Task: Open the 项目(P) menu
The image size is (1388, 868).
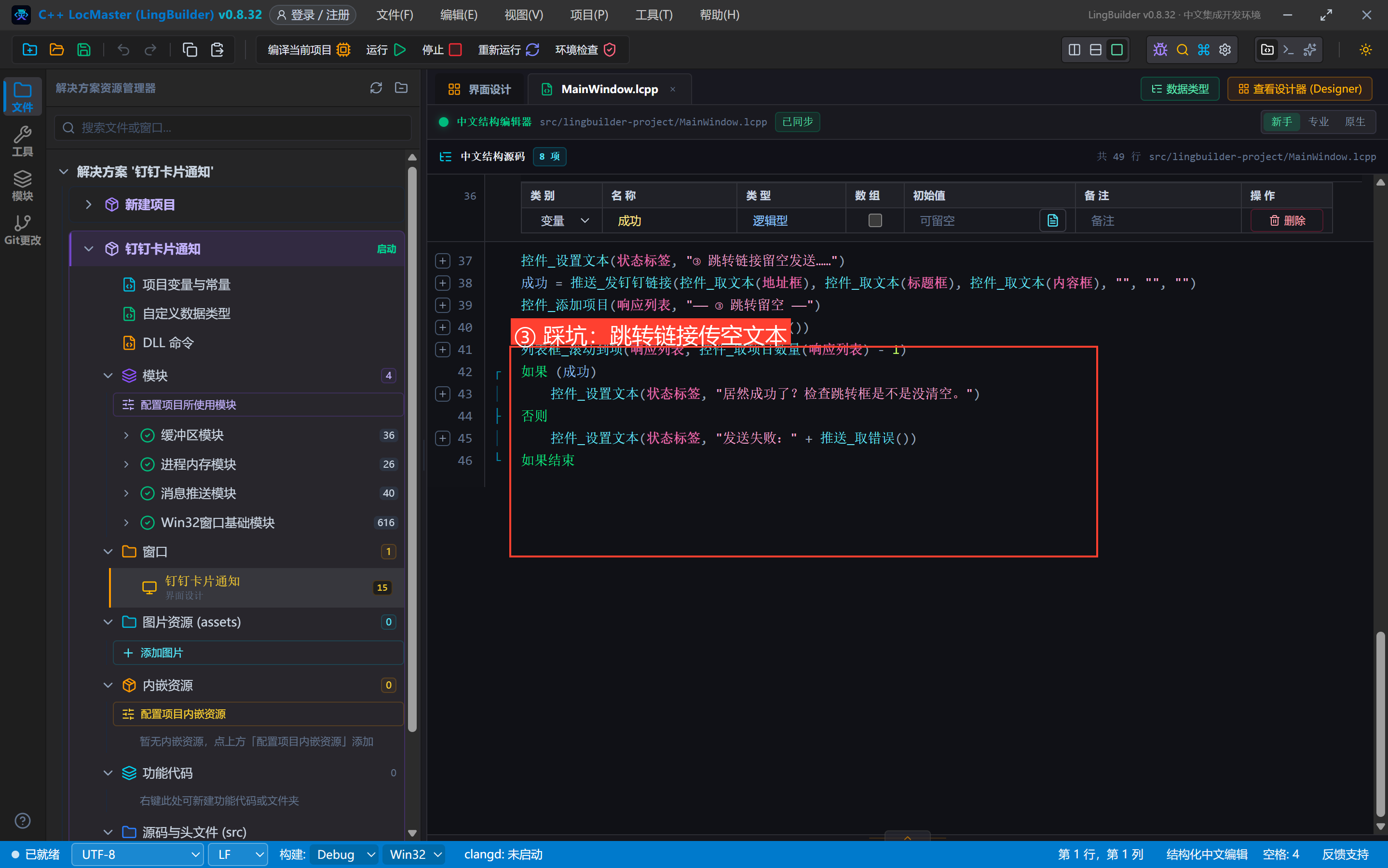Action: click(x=589, y=15)
